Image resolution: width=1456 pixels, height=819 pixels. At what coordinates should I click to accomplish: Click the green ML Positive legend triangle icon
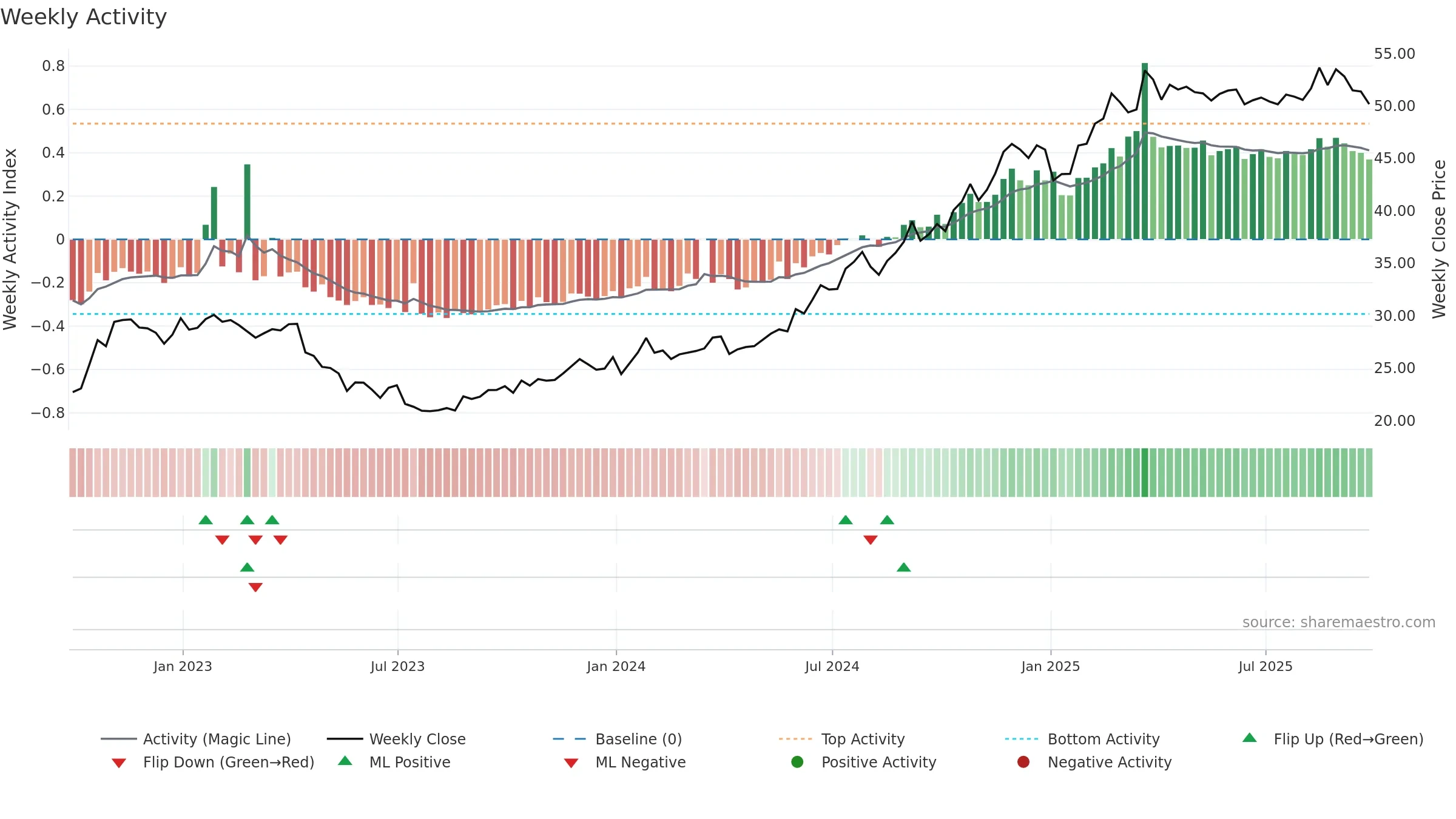click(x=345, y=761)
